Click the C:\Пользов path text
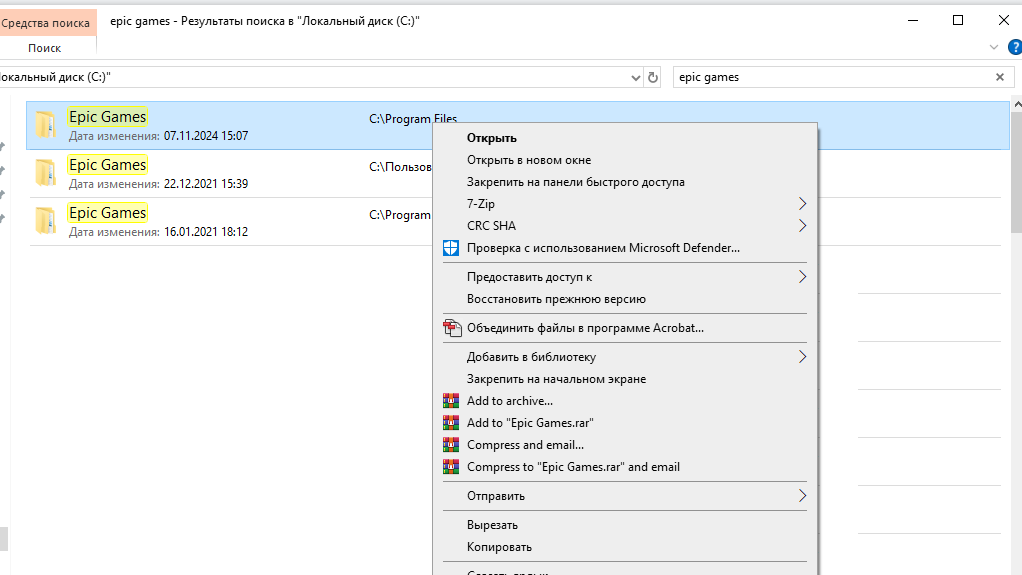The image size is (1022, 575). coord(400,167)
